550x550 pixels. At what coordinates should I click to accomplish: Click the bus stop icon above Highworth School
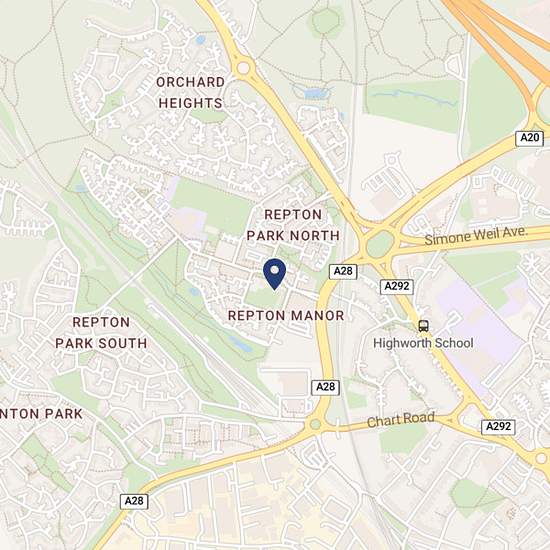click(423, 326)
